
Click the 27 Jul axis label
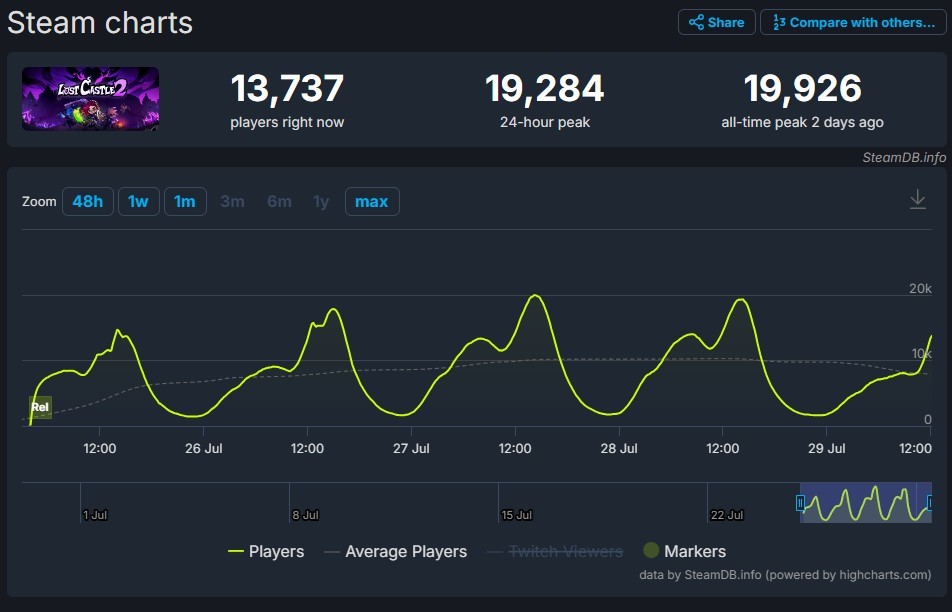(411, 449)
